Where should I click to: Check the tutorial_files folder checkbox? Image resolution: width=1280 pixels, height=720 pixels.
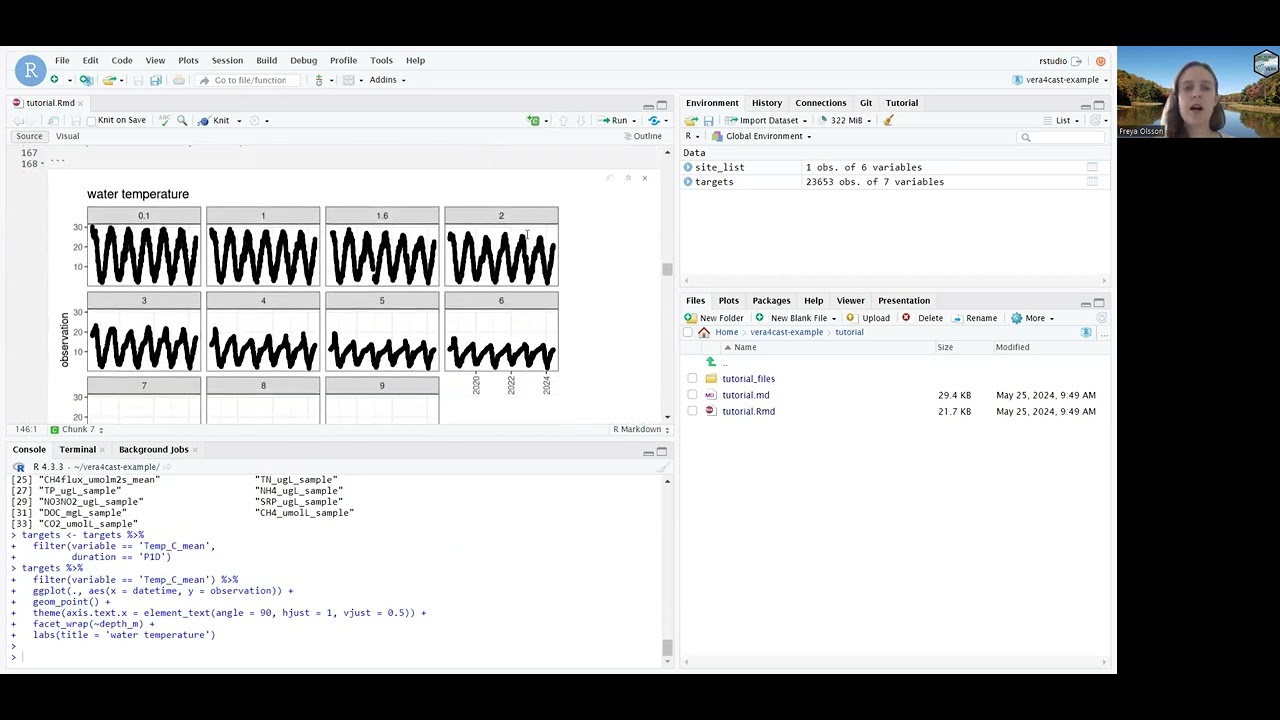tap(692, 379)
